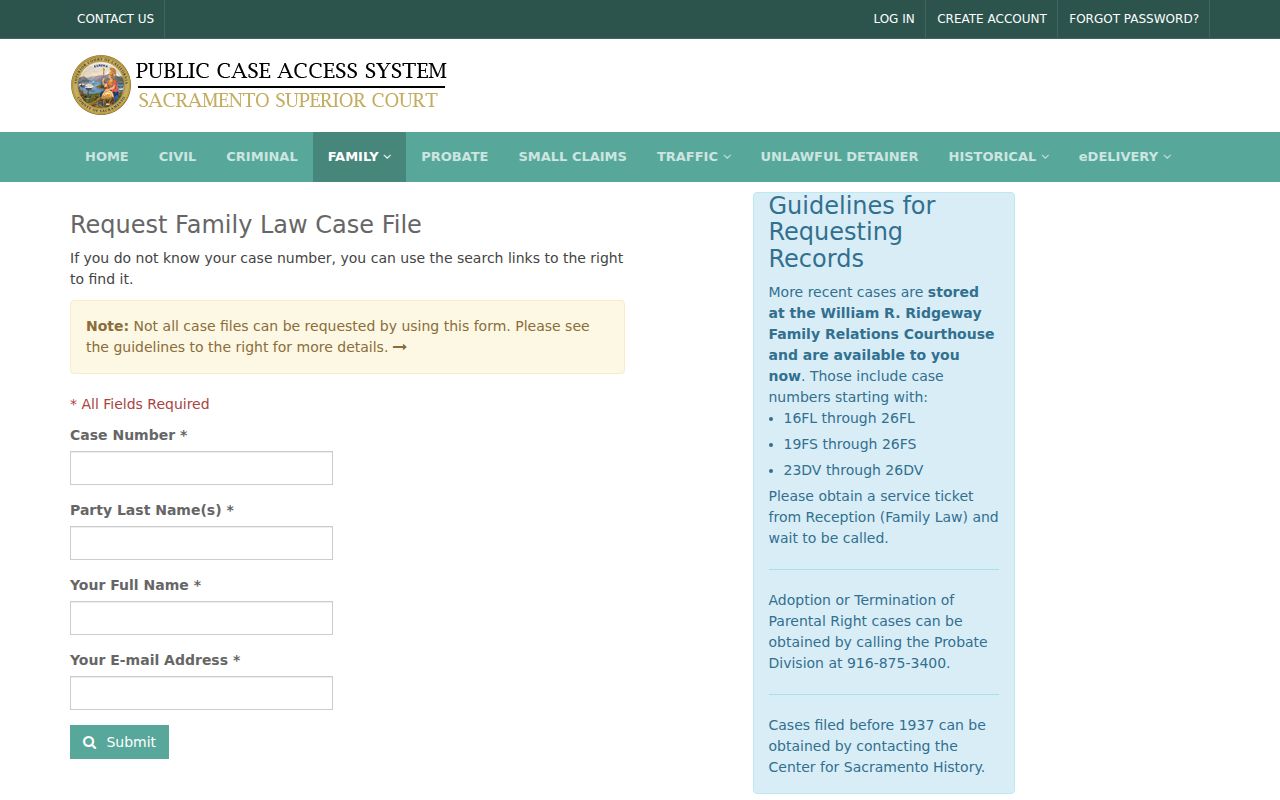This screenshot has height=800, width=1280.
Task: Click the Probate Division phone number 916-875-3400
Action: 896,663
